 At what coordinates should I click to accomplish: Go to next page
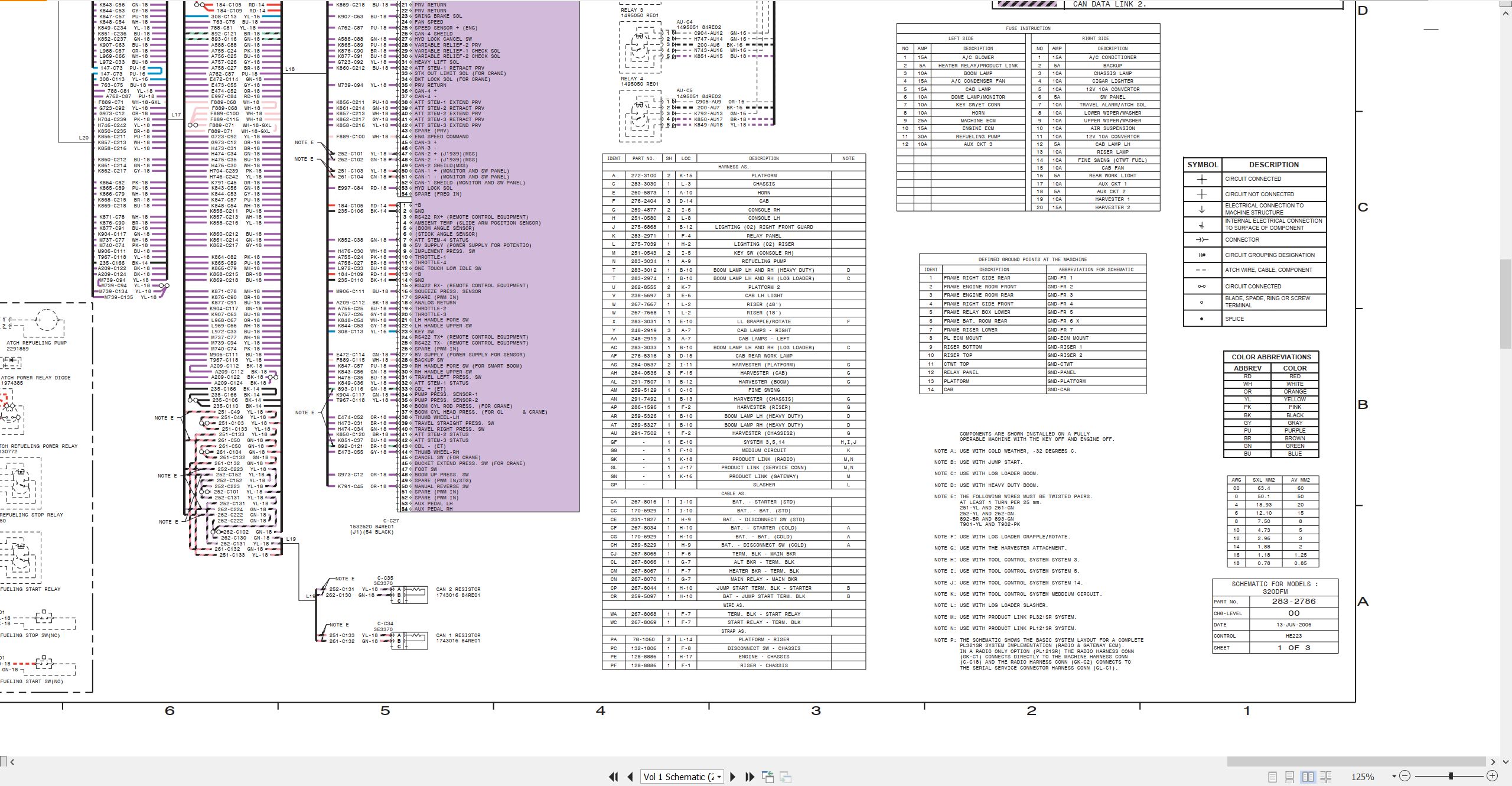click(x=733, y=777)
